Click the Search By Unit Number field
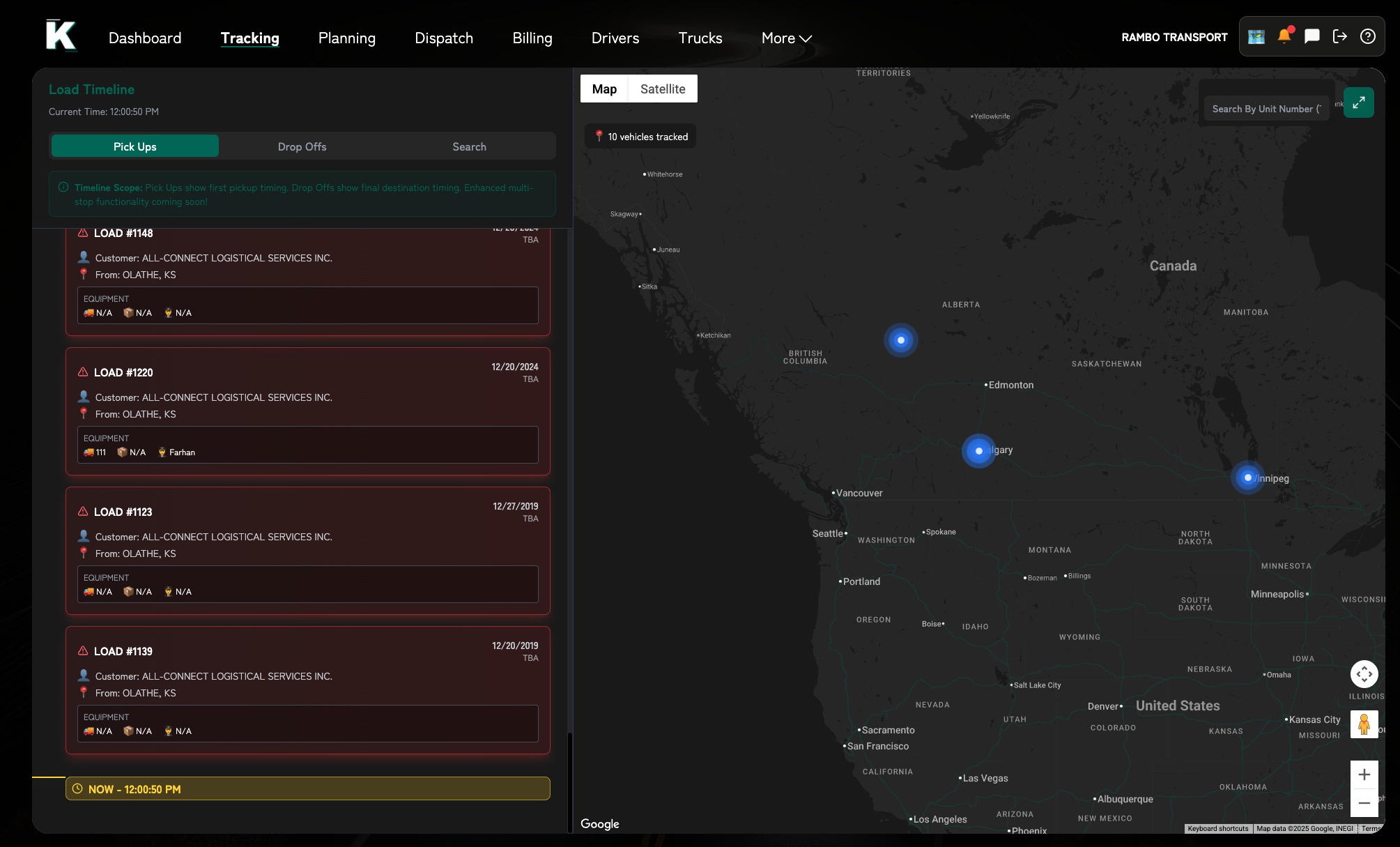The height and width of the screenshot is (847, 1400). (x=1266, y=109)
